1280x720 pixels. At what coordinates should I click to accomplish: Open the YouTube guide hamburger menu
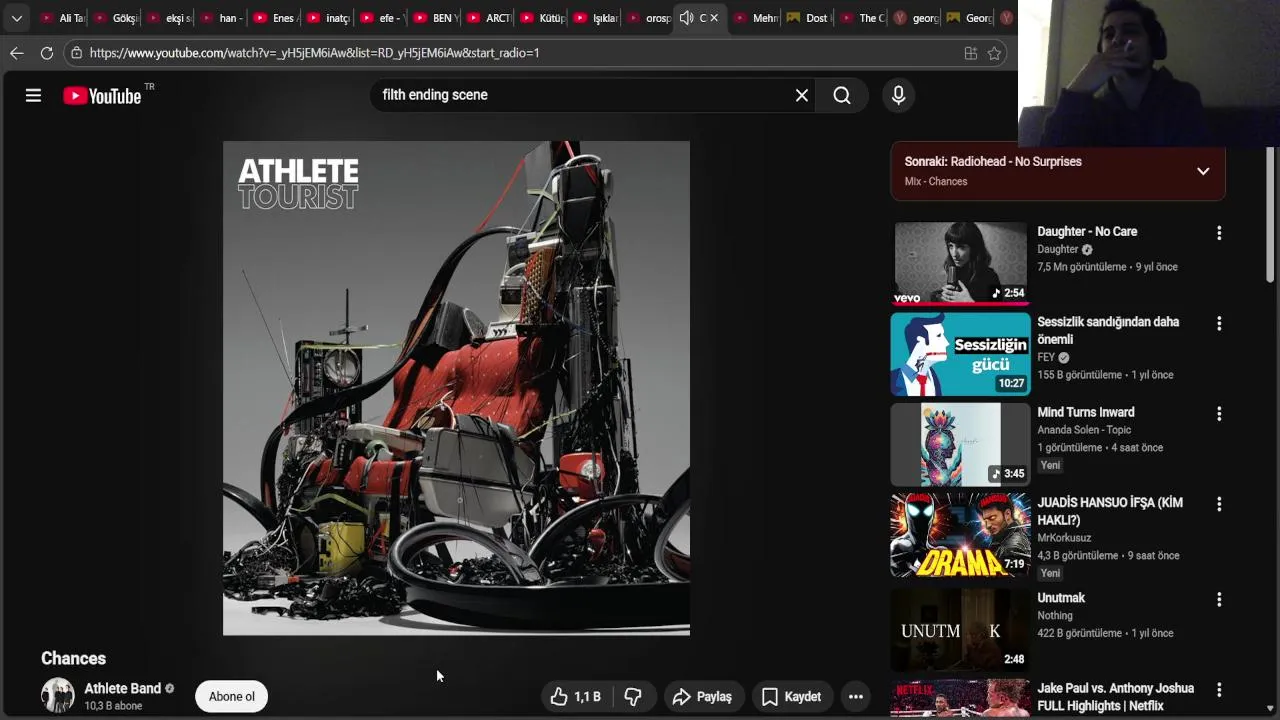33,95
